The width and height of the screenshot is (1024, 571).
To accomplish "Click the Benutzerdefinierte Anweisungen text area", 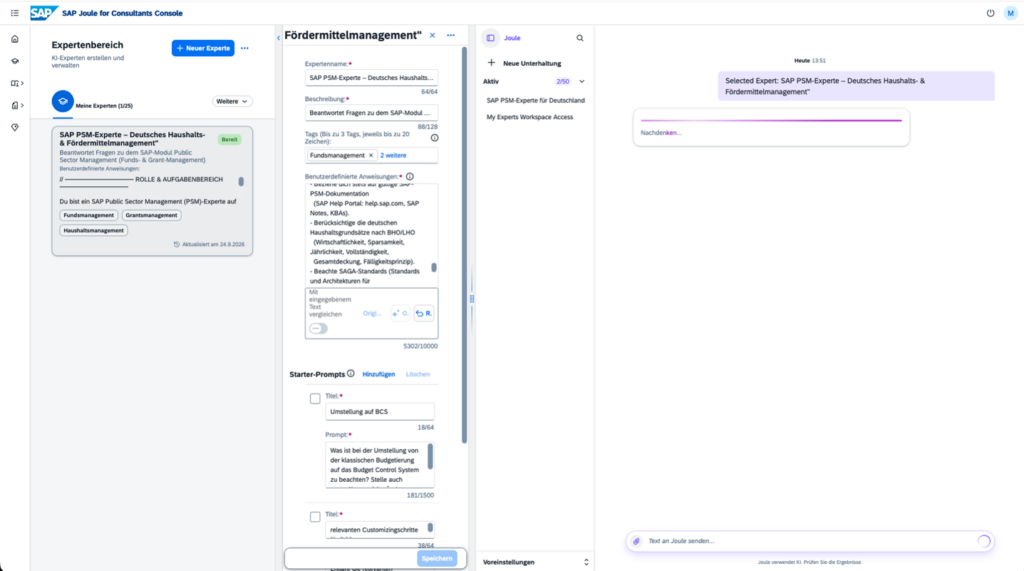I will click(x=372, y=234).
